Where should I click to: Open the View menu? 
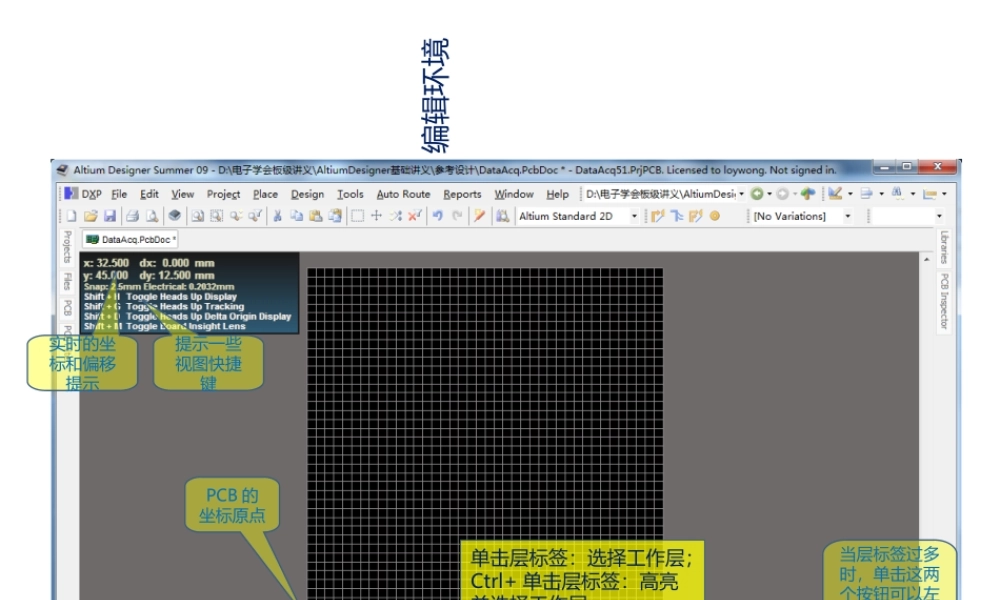[x=182, y=194]
